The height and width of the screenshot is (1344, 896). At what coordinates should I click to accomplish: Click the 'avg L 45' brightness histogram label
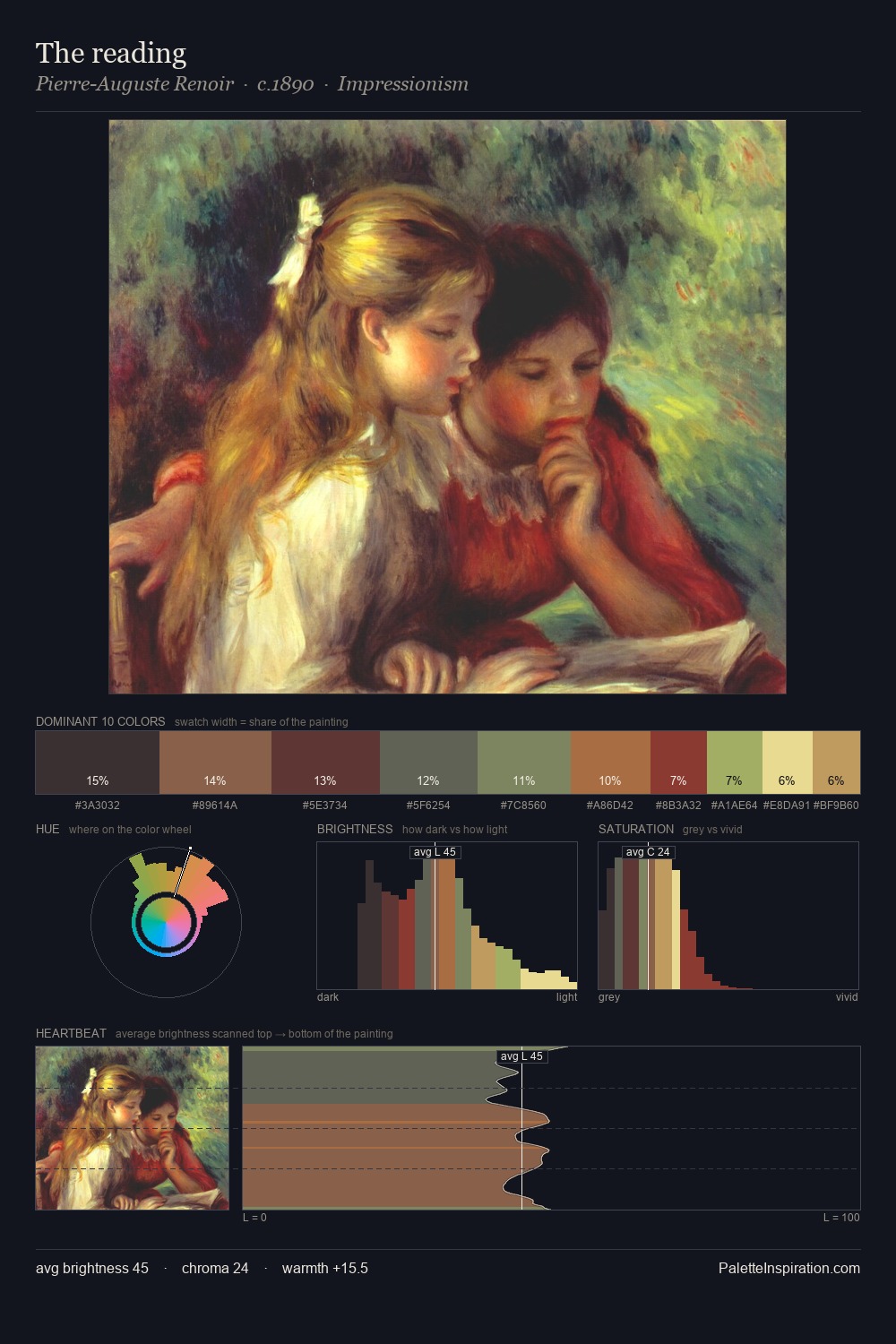pos(435,852)
